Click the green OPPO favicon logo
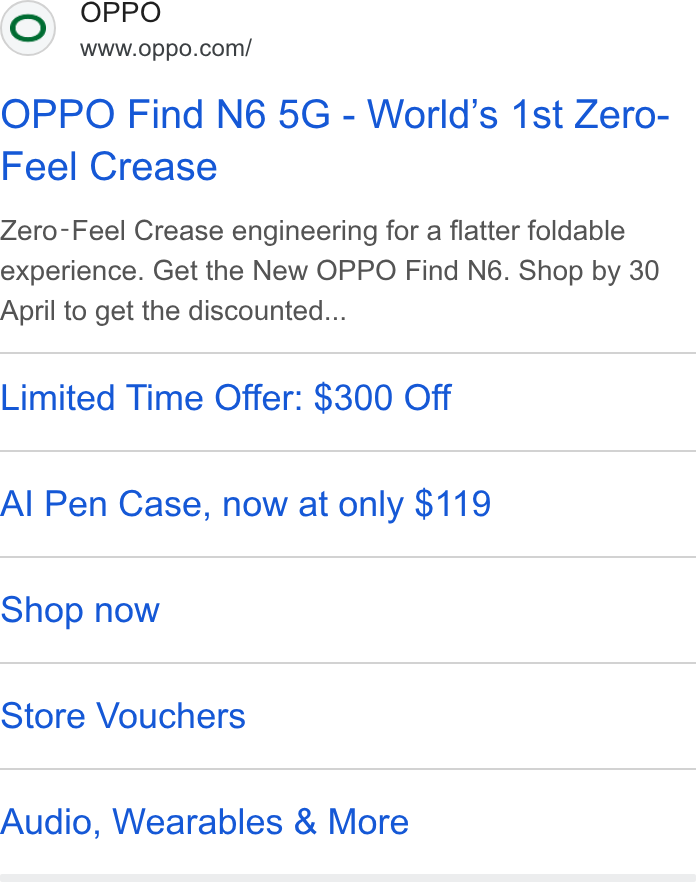696x882 pixels. (28, 28)
